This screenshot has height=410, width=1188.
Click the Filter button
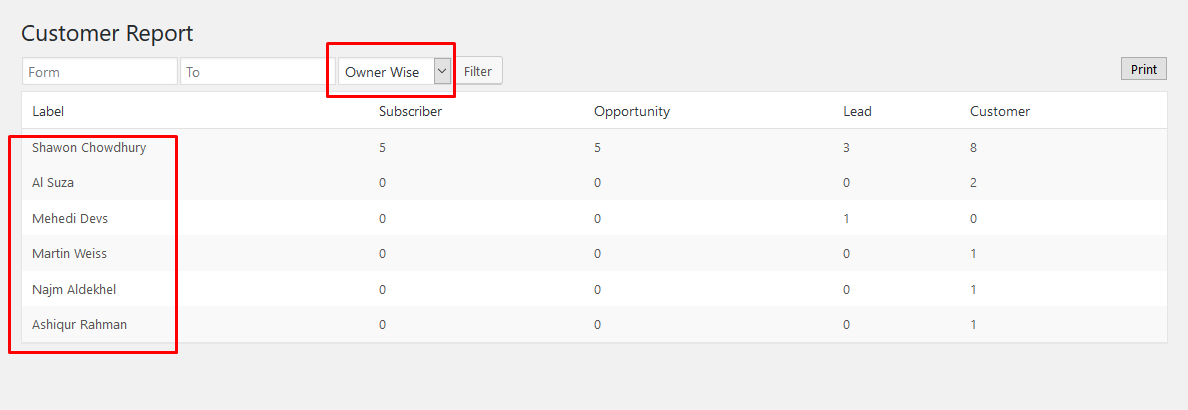tap(478, 72)
